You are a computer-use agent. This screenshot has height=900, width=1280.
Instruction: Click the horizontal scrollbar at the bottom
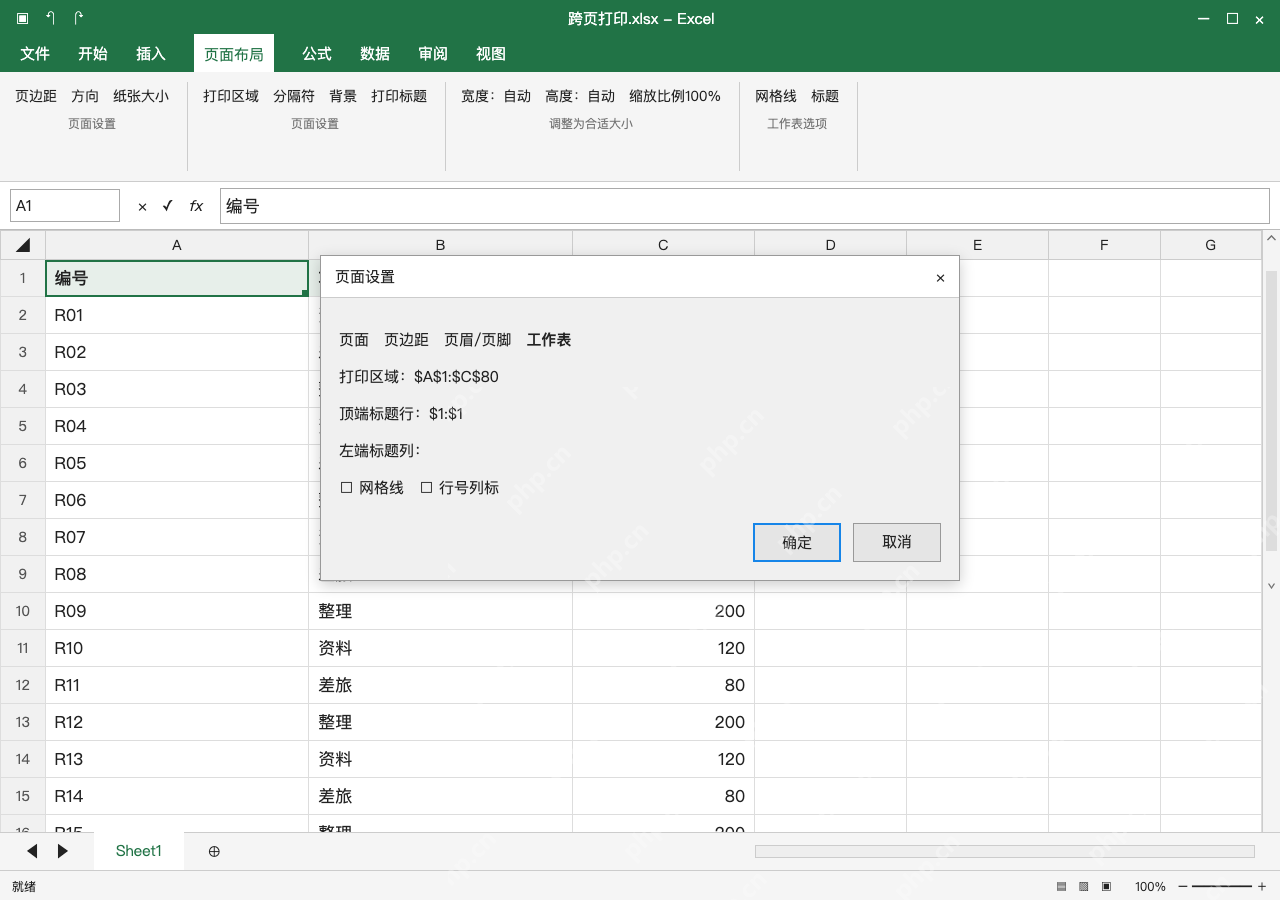click(x=1005, y=851)
